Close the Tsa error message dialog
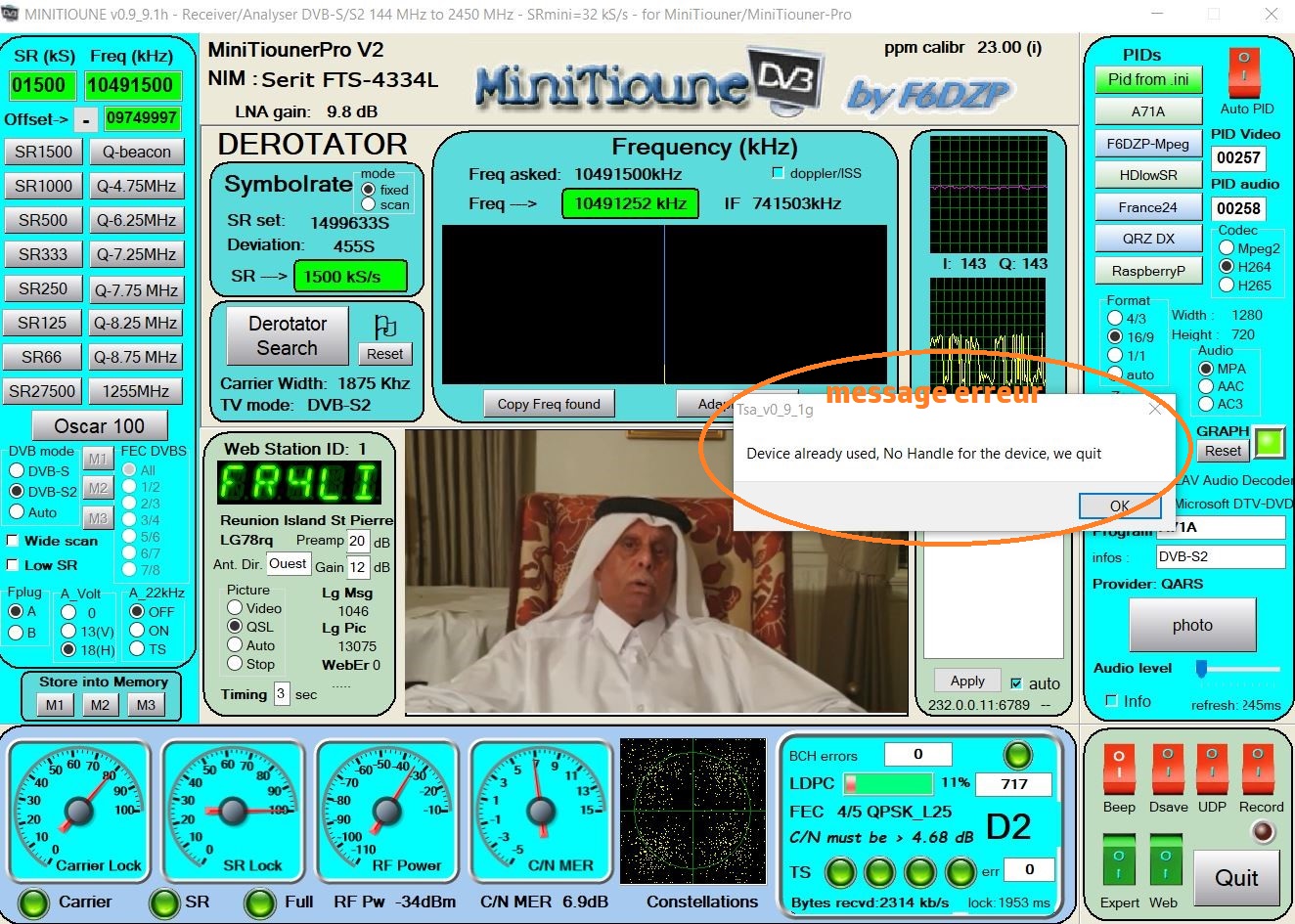The image size is (1295, 924). coord(1155,409)
